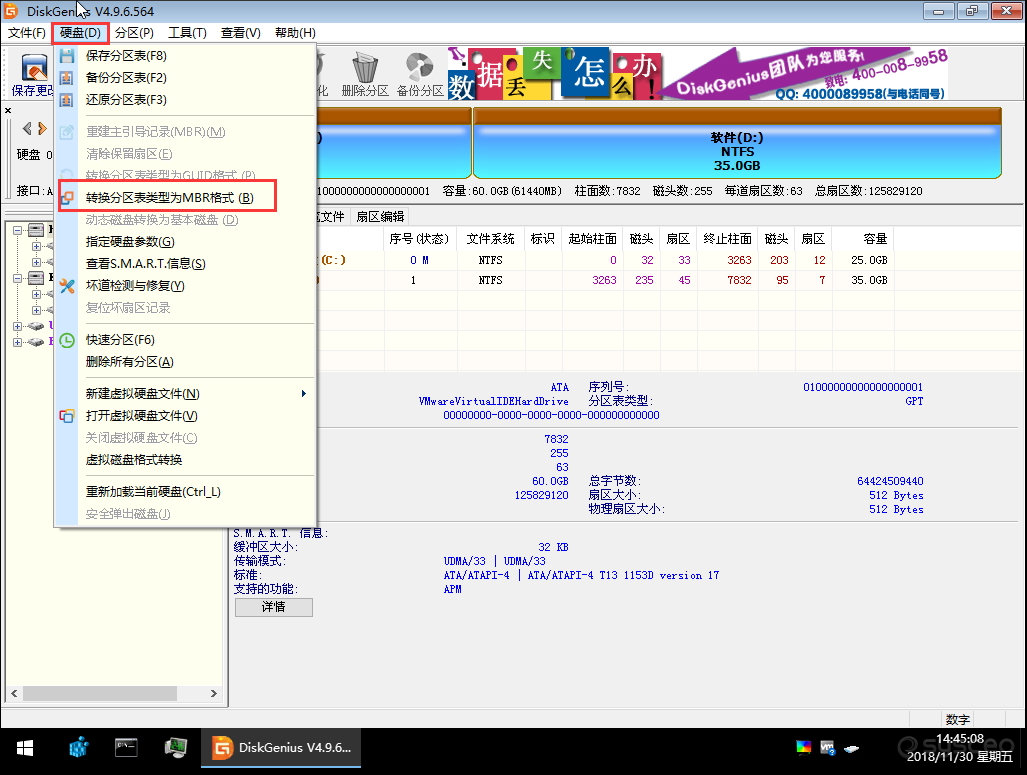Click the open virtual disk file icon
The image size is (1027, 775).
67,416
